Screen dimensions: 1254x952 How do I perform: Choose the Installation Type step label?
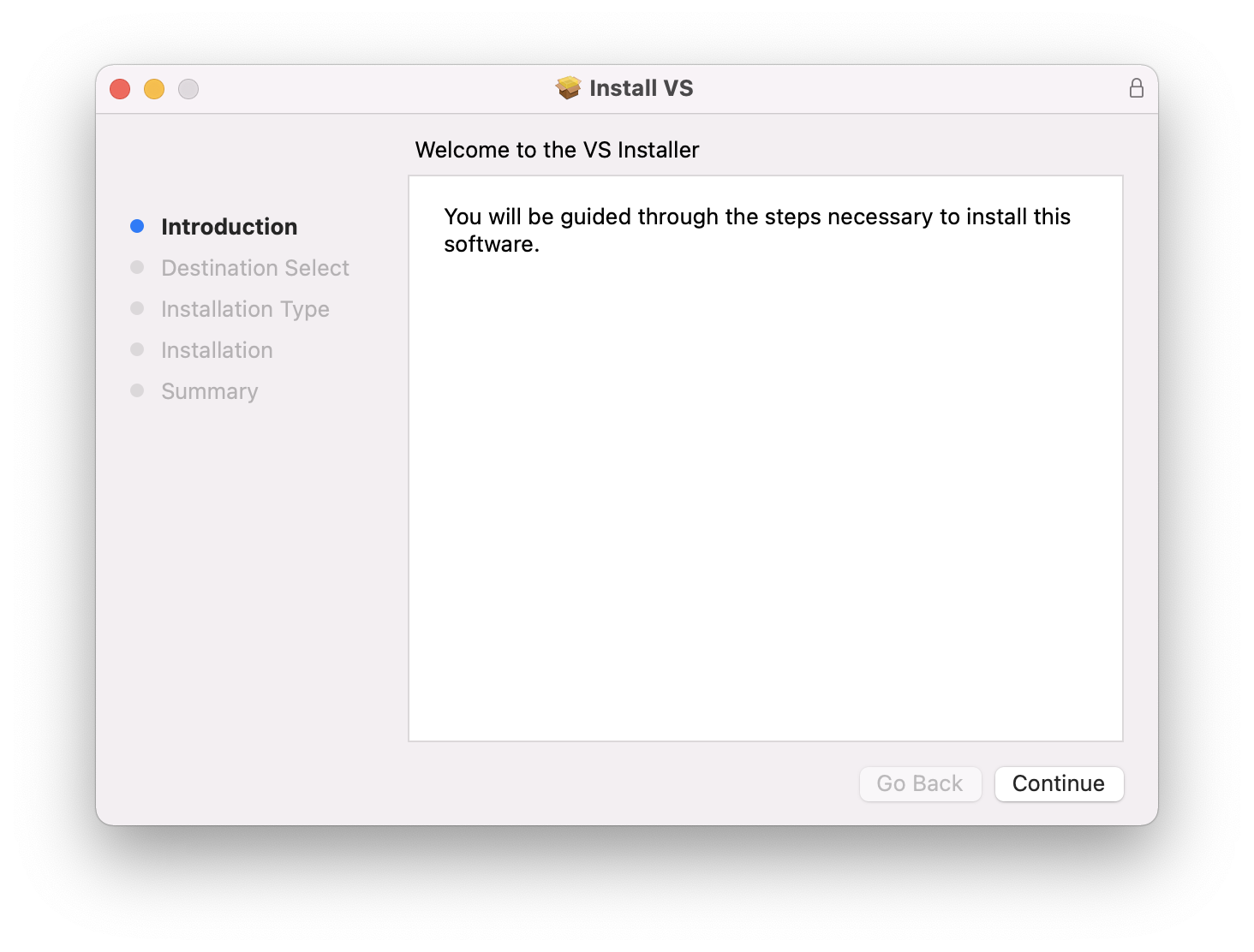coord(245,309)
